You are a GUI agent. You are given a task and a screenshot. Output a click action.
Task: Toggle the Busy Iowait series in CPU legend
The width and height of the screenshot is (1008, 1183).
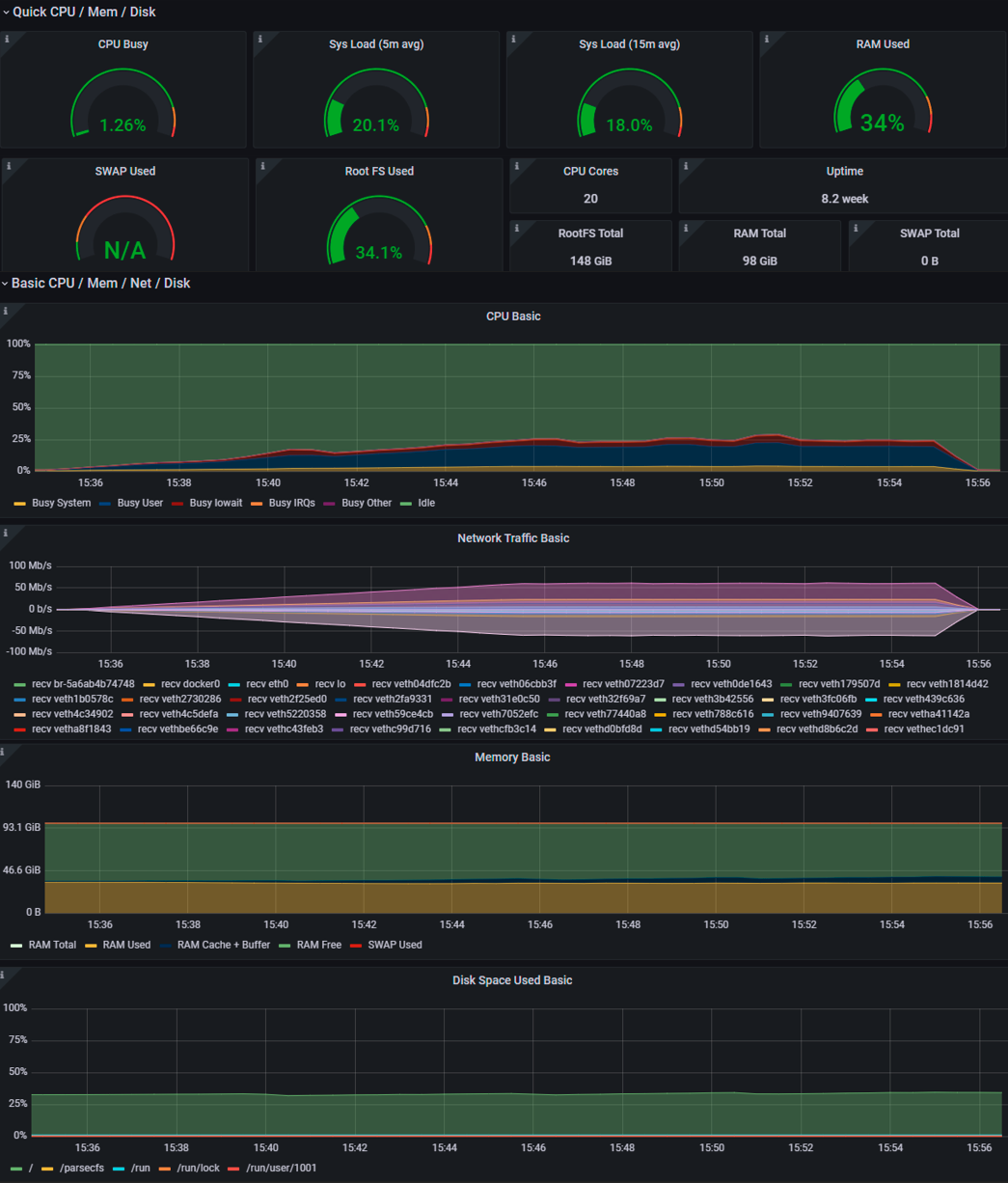tap(215, 503)
